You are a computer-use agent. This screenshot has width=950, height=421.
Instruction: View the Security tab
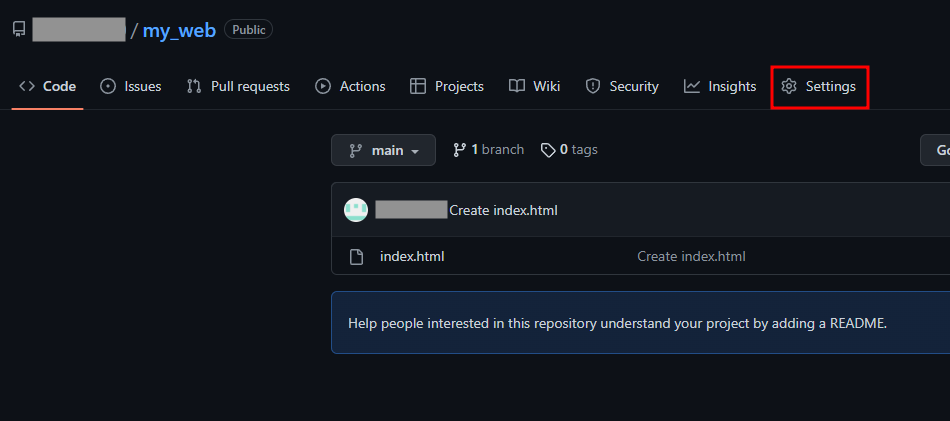coord(622,87)
